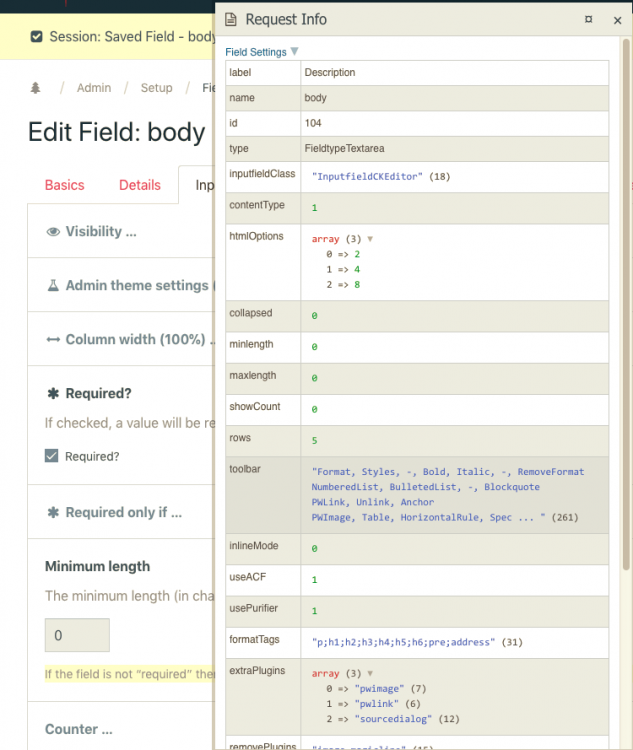633x750 pixels.
Task: Click the pin icon in Request Info header
Action: point(589,19)
